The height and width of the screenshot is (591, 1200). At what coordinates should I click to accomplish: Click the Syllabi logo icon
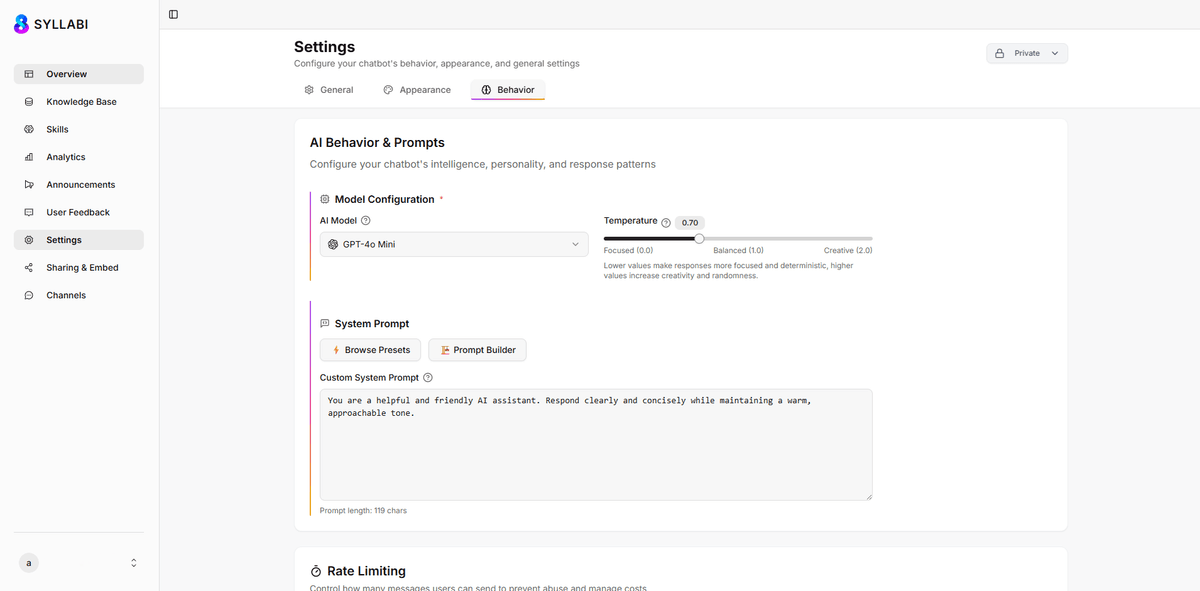21,25
